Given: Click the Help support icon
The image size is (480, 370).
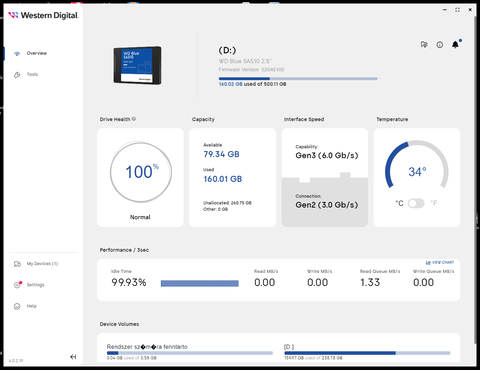Looking at the screenshot, I should pos(17,306).
